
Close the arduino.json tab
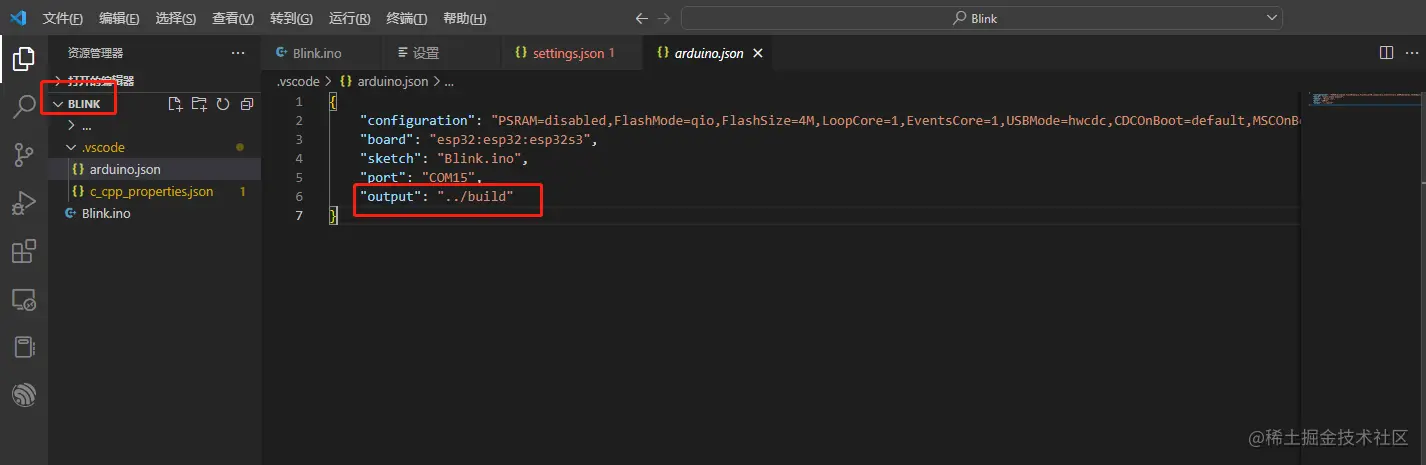(758, 53)
